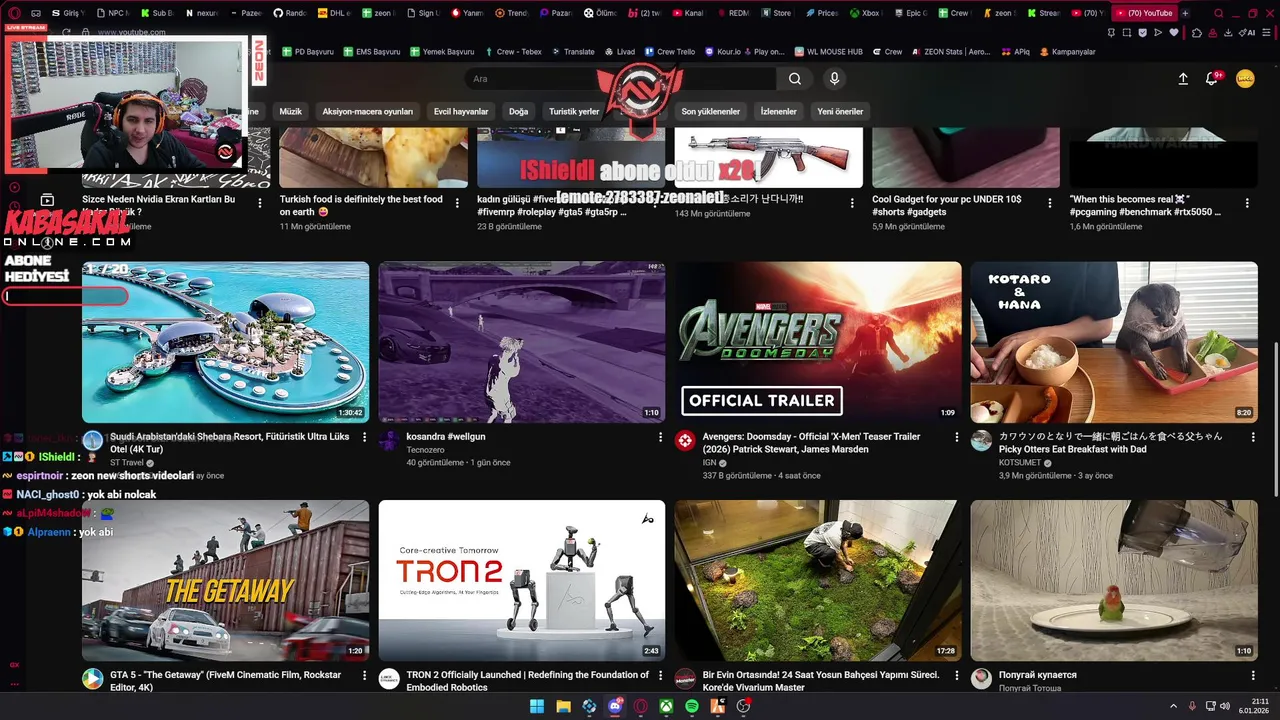
Task: Open the browser extensions cube icon
Action: pos(1197,32)
